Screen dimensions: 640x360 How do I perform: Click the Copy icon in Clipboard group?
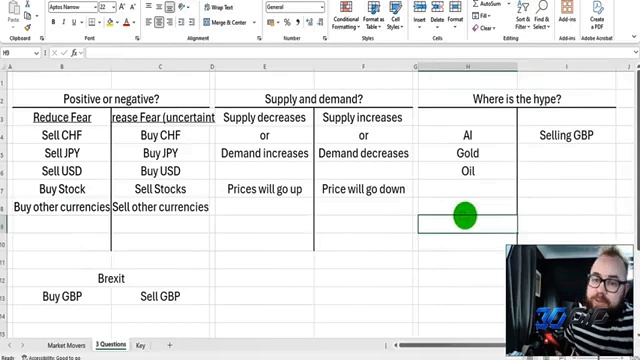pos(27,16)
